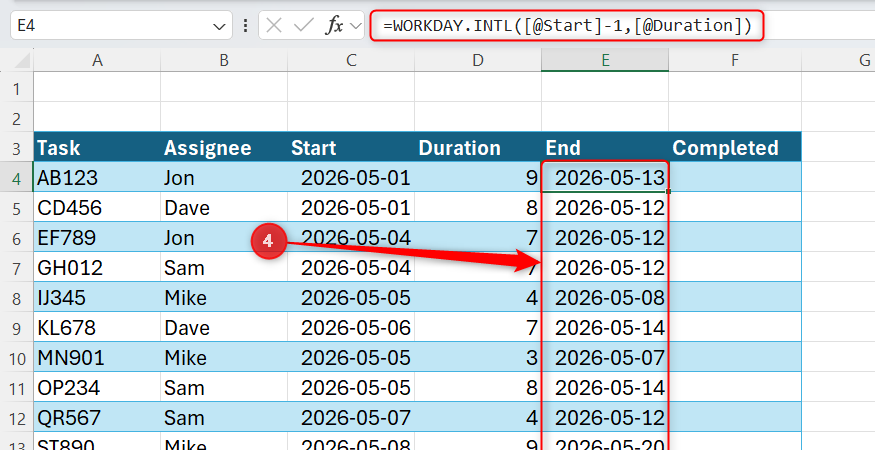Viewport: 875px width, 450px height.
Task: Click the Assignee header cell
Action: coord(224,147)
